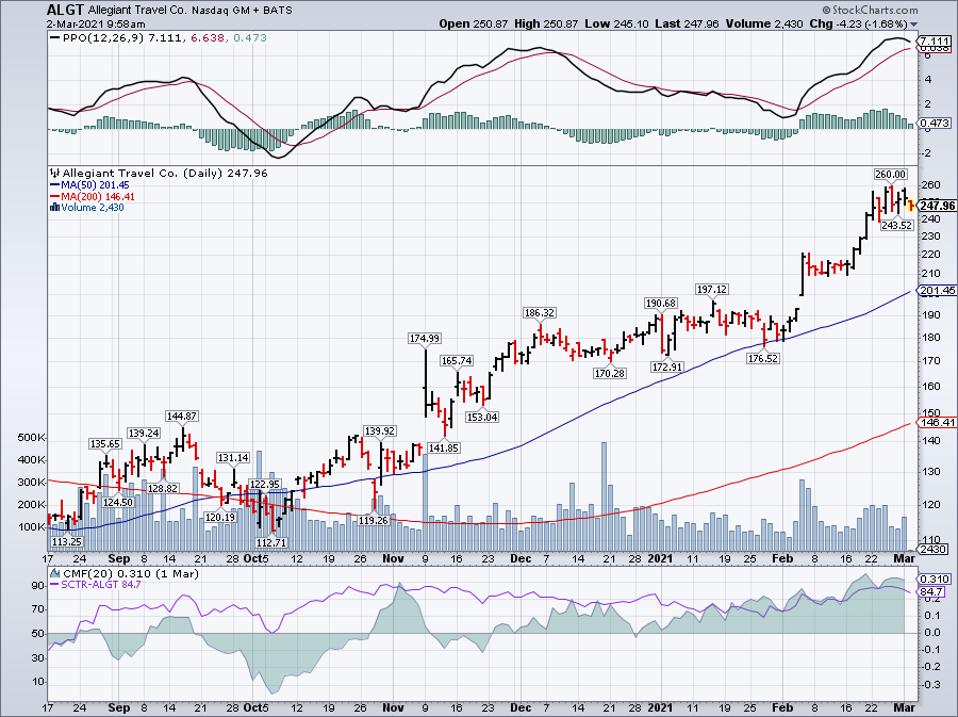The width and height of the screenshot is (958, 717).
Task: Click the red MA(200) line swatch
Action: (55, 197)
